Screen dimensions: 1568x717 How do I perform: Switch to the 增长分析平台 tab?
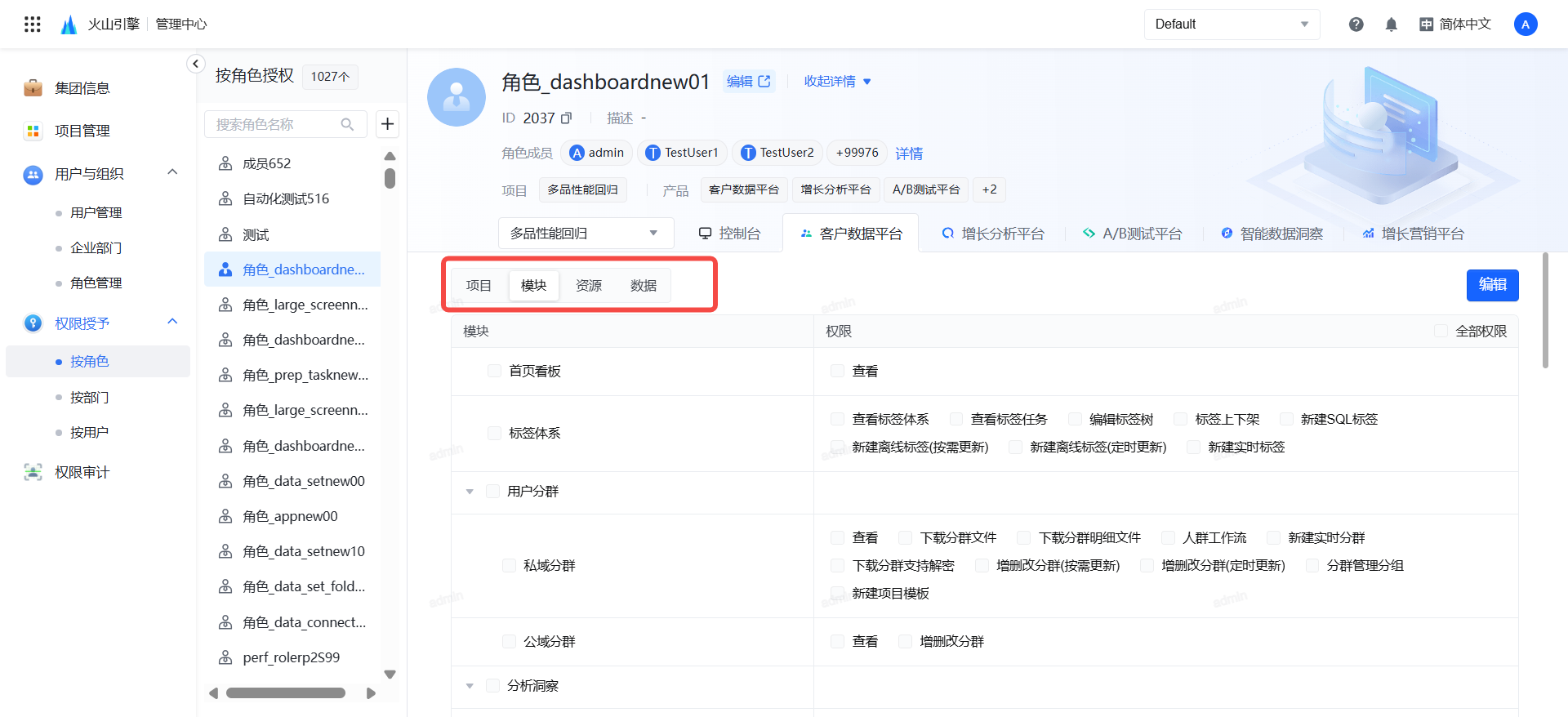click(x=993, y=234)
